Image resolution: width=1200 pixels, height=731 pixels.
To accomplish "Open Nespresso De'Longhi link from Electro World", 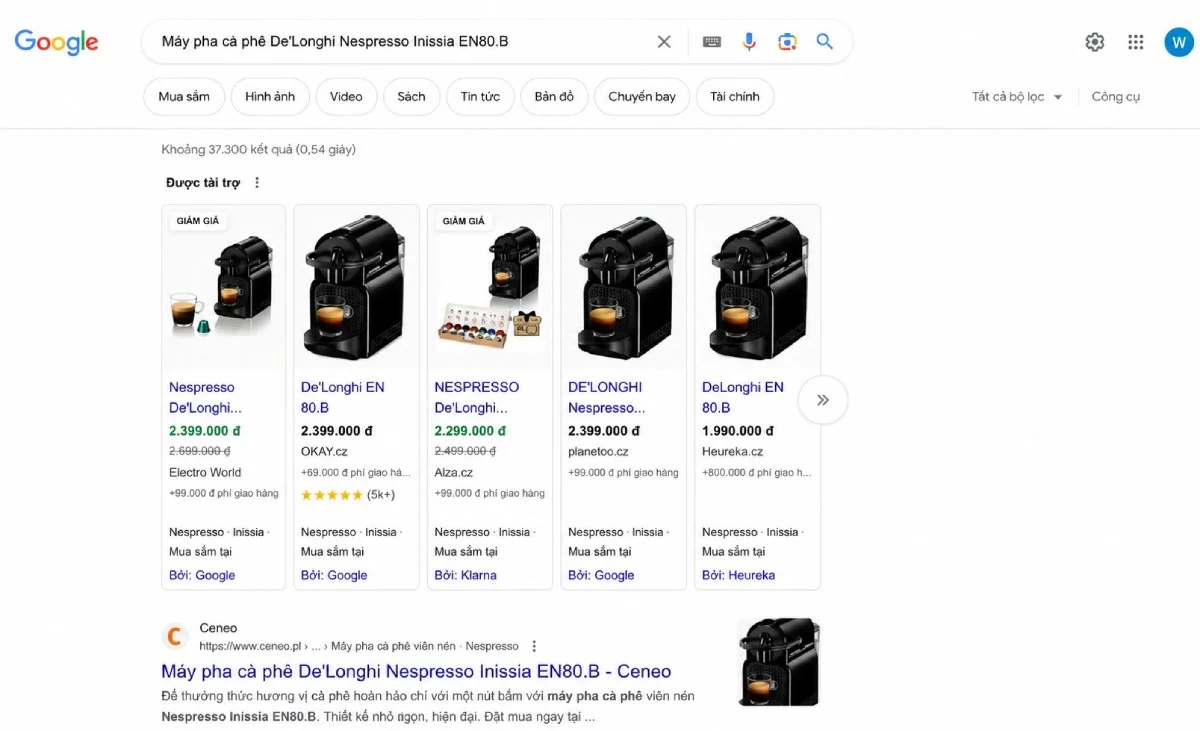I will (205, 397).
